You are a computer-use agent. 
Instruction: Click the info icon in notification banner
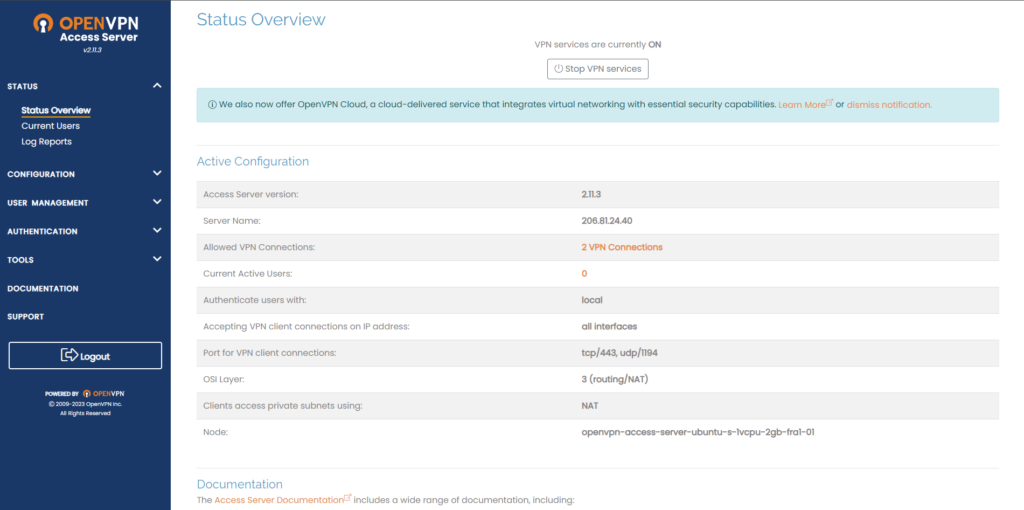[x=212, y=105]
